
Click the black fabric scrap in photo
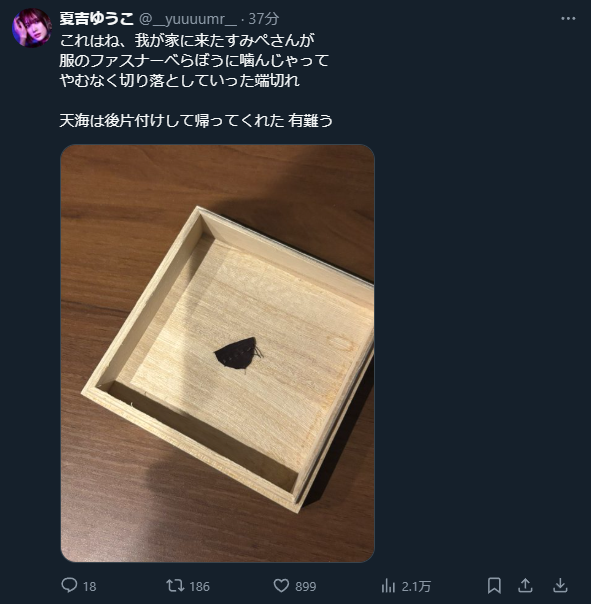point(238,354)
